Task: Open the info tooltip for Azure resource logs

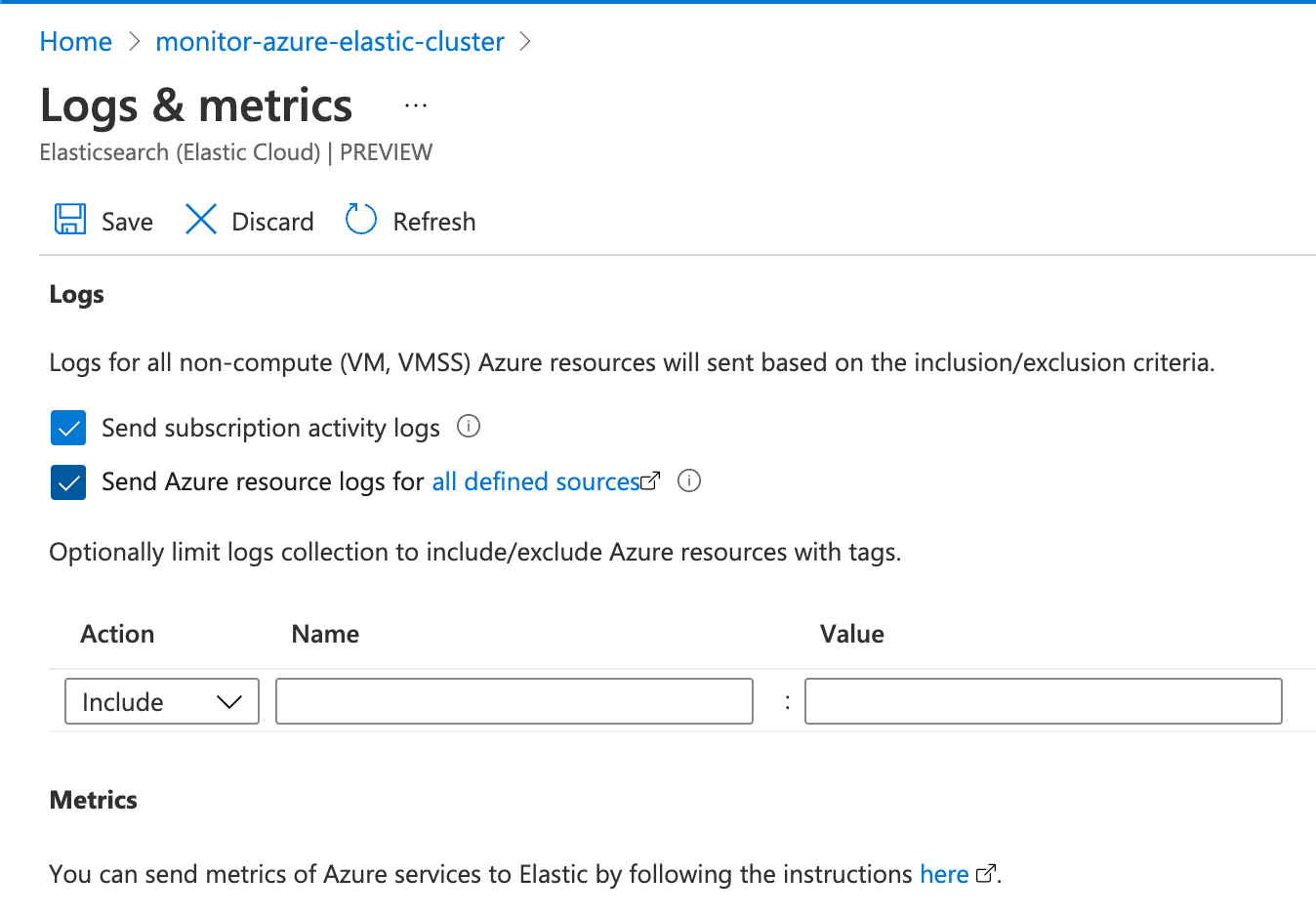Action: 689,480
